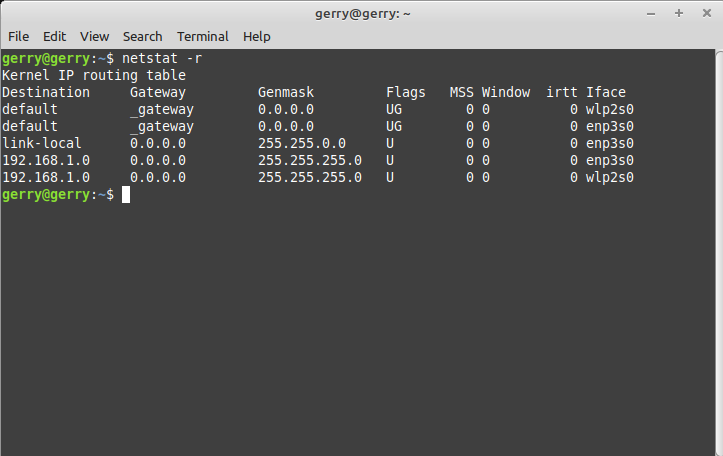723x456 pixels.
Task: Minimize the terminal window
Action: (651, 13)
